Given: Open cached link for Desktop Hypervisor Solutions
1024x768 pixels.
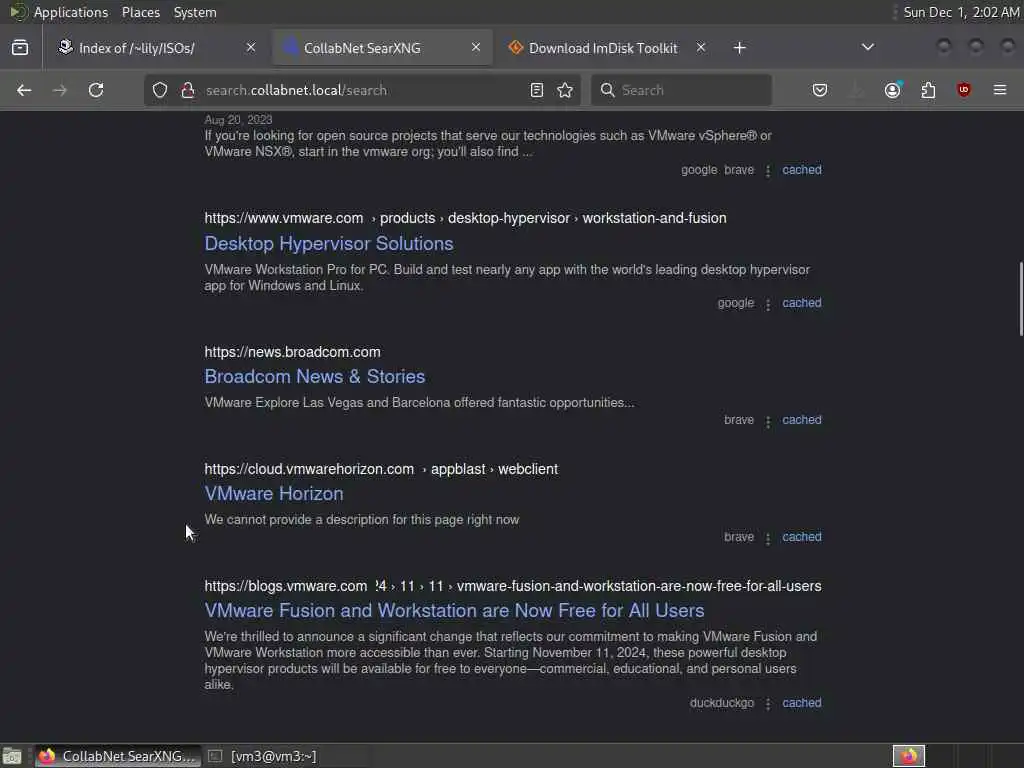Looking at the screenshot, I should (802, 303).
